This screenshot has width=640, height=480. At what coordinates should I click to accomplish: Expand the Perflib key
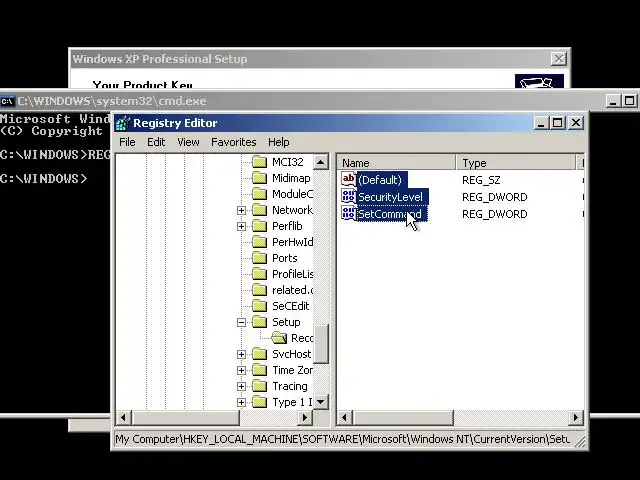click(241, 226)
